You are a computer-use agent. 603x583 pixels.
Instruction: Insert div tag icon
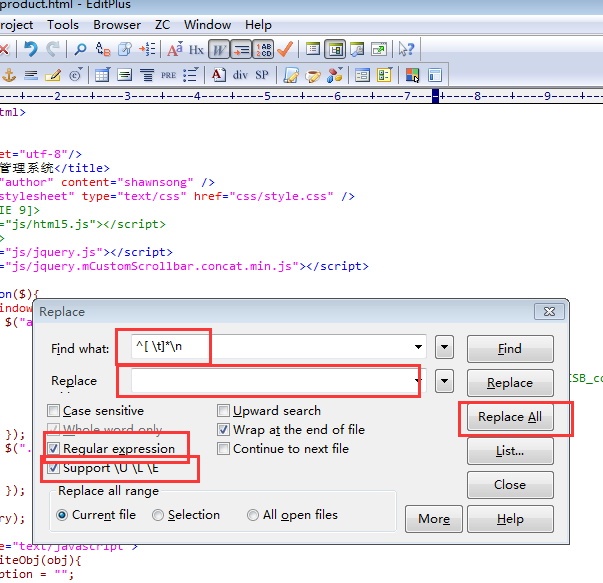coord(240,75)
